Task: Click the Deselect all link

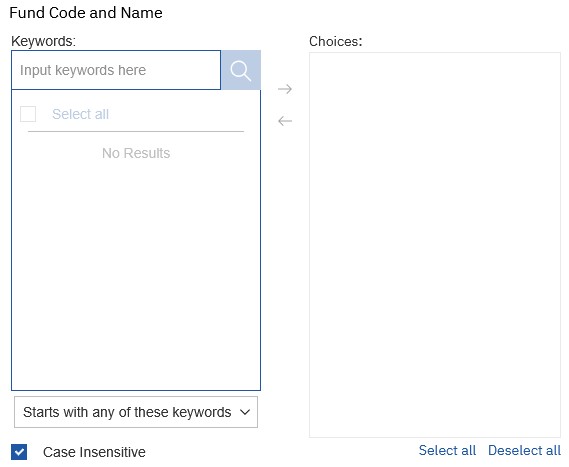Action: pos(524,450)
